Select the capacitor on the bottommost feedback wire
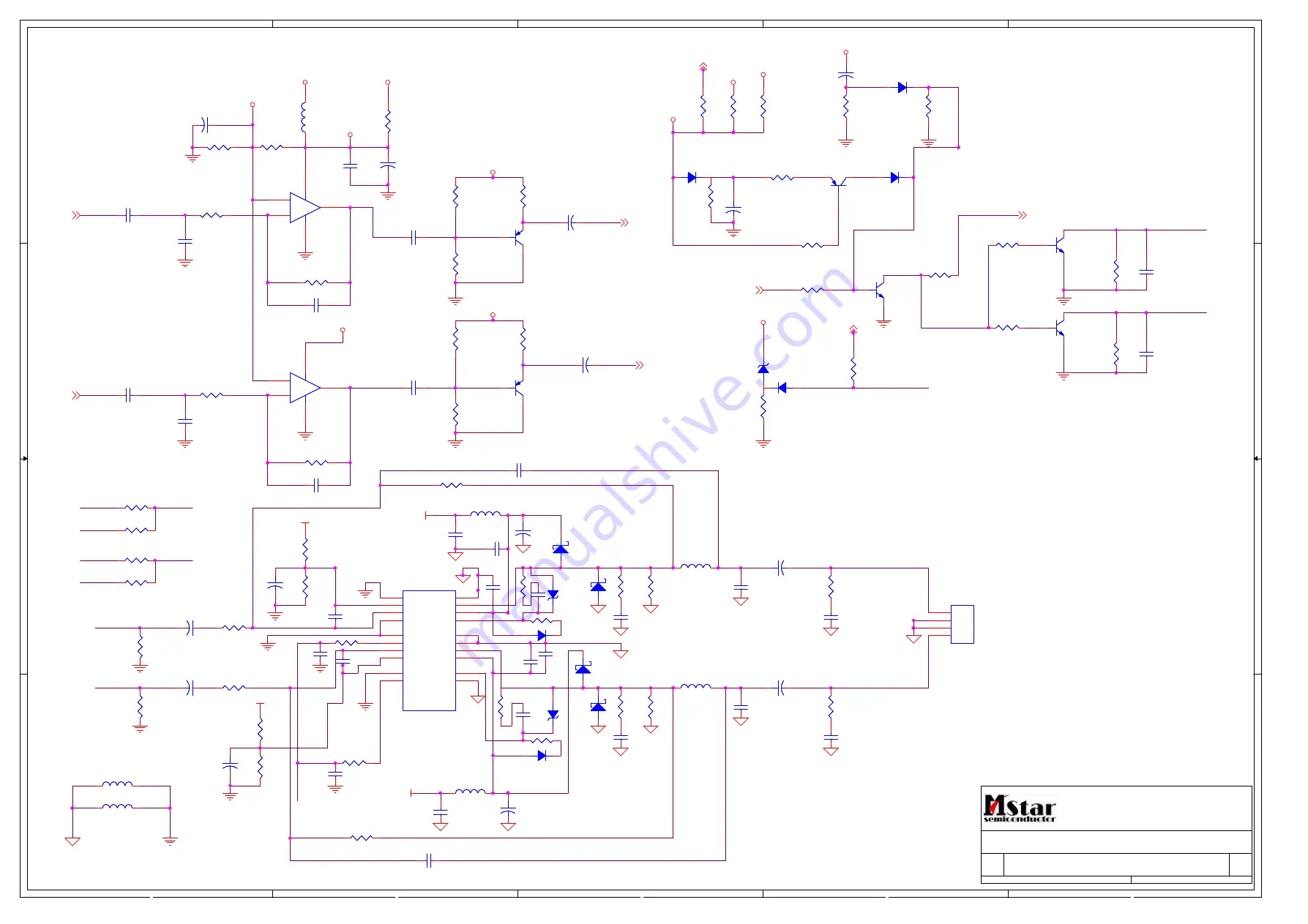The height and width of the screenshot is (924, 1308). click(429, 860)
